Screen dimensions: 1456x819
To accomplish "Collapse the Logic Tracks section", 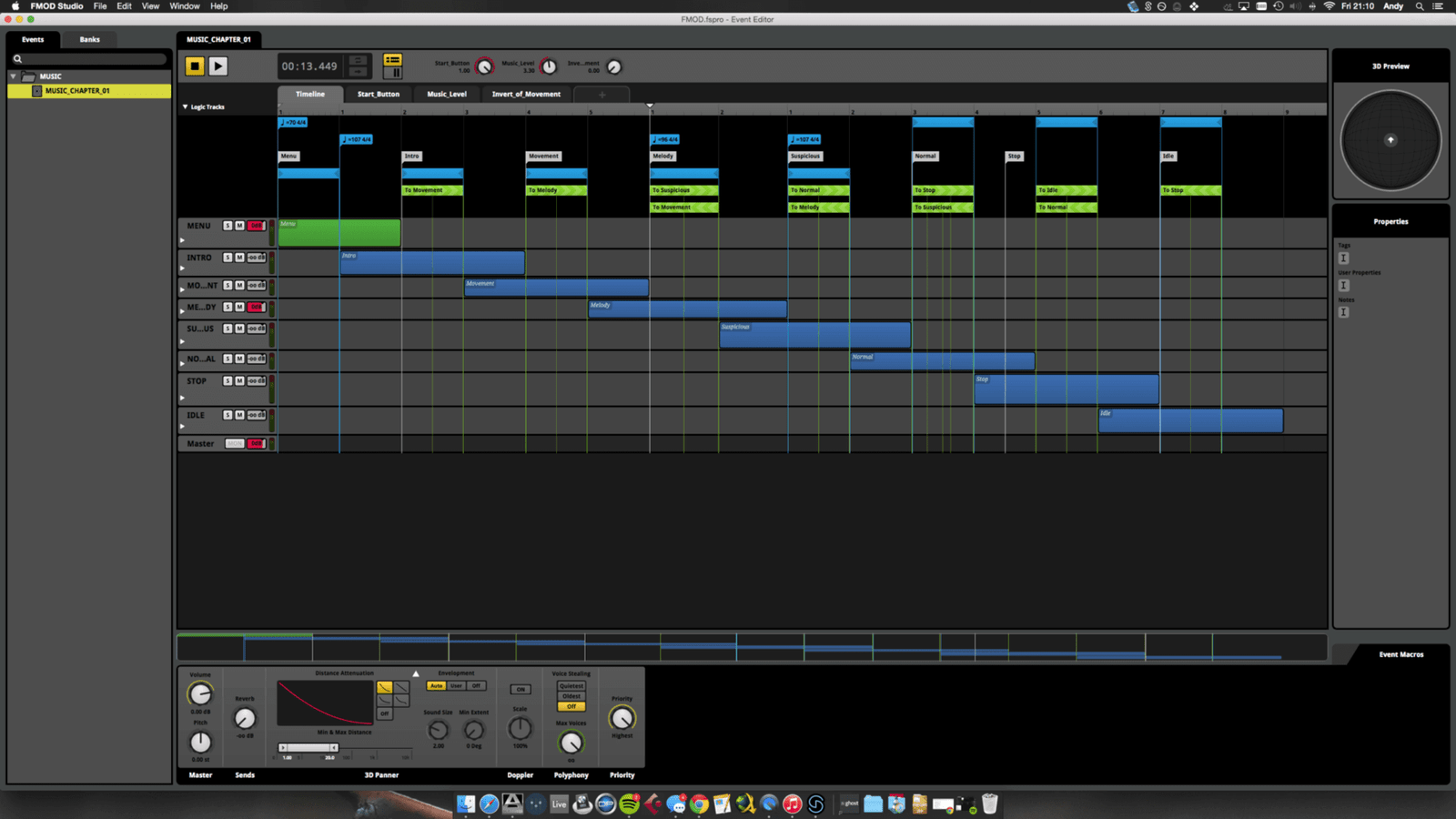I will coord(185,106).
